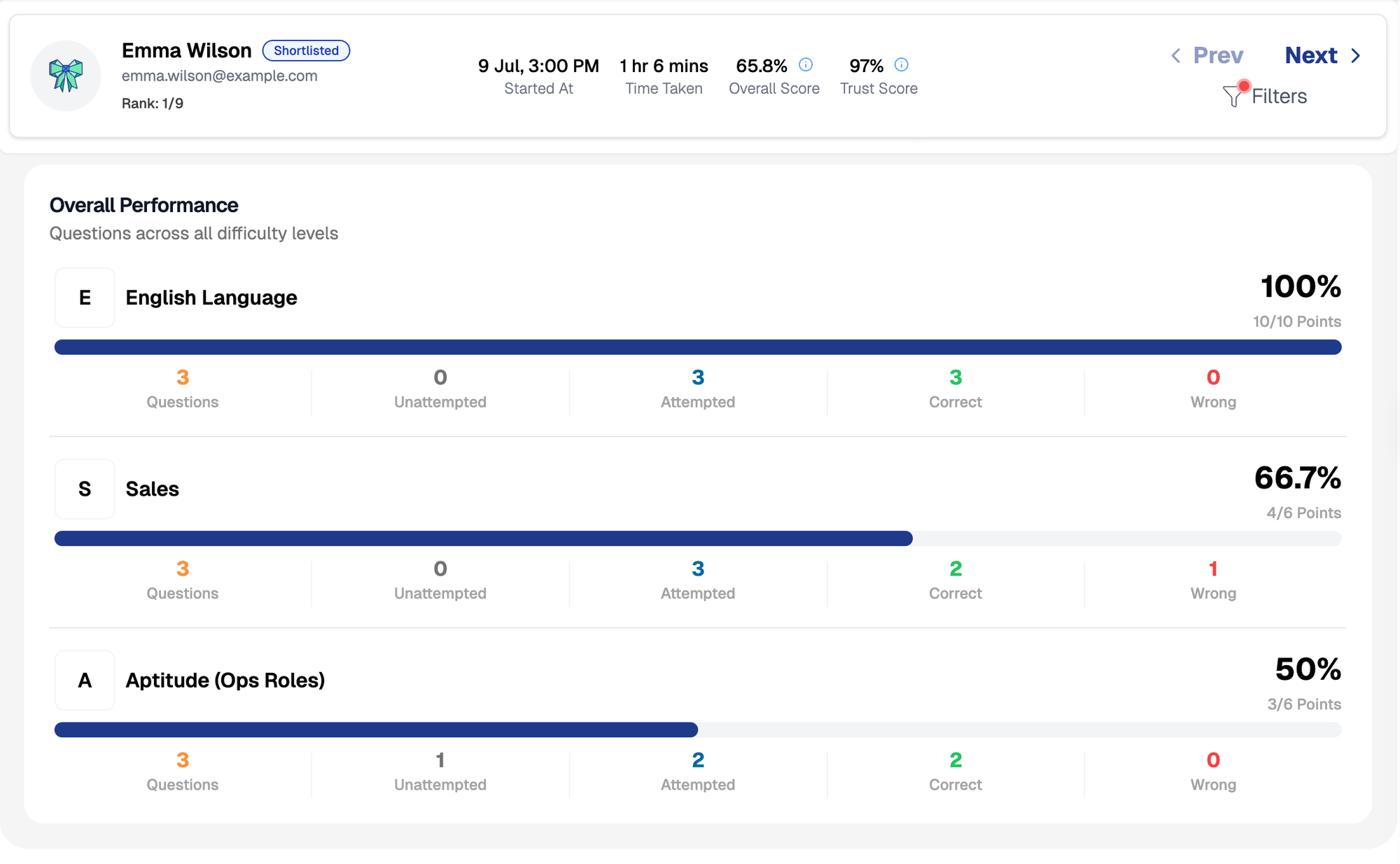Click the Shortlisted status badge

pos(306,50)
